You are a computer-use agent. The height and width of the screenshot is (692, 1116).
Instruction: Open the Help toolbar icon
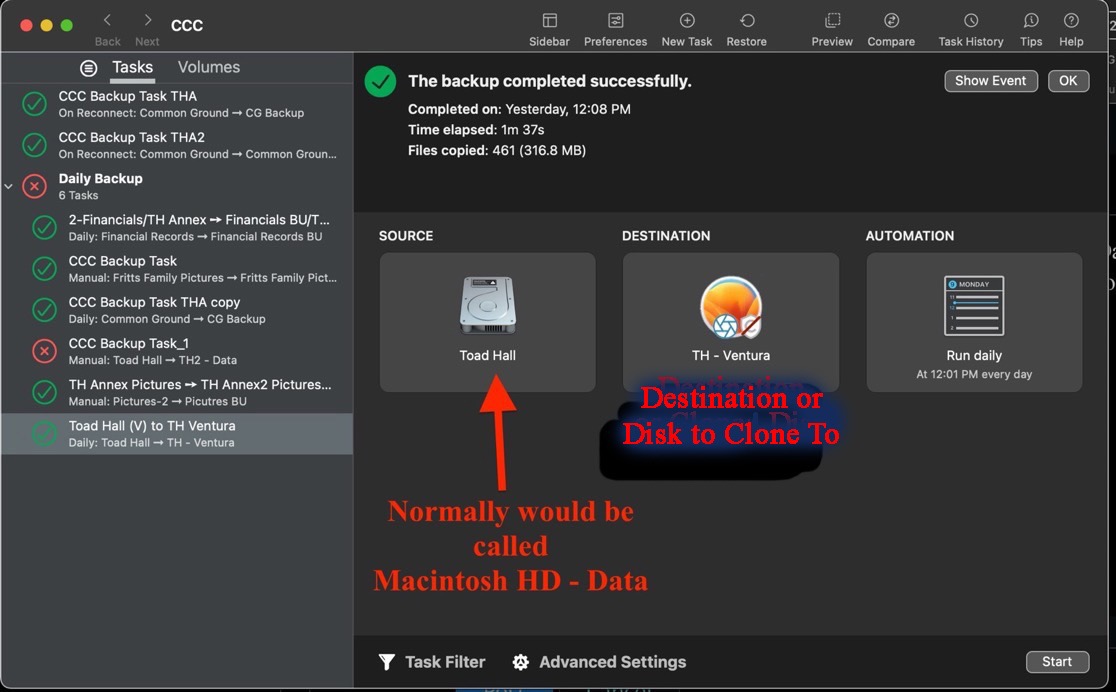click(x=1071, y=21)
